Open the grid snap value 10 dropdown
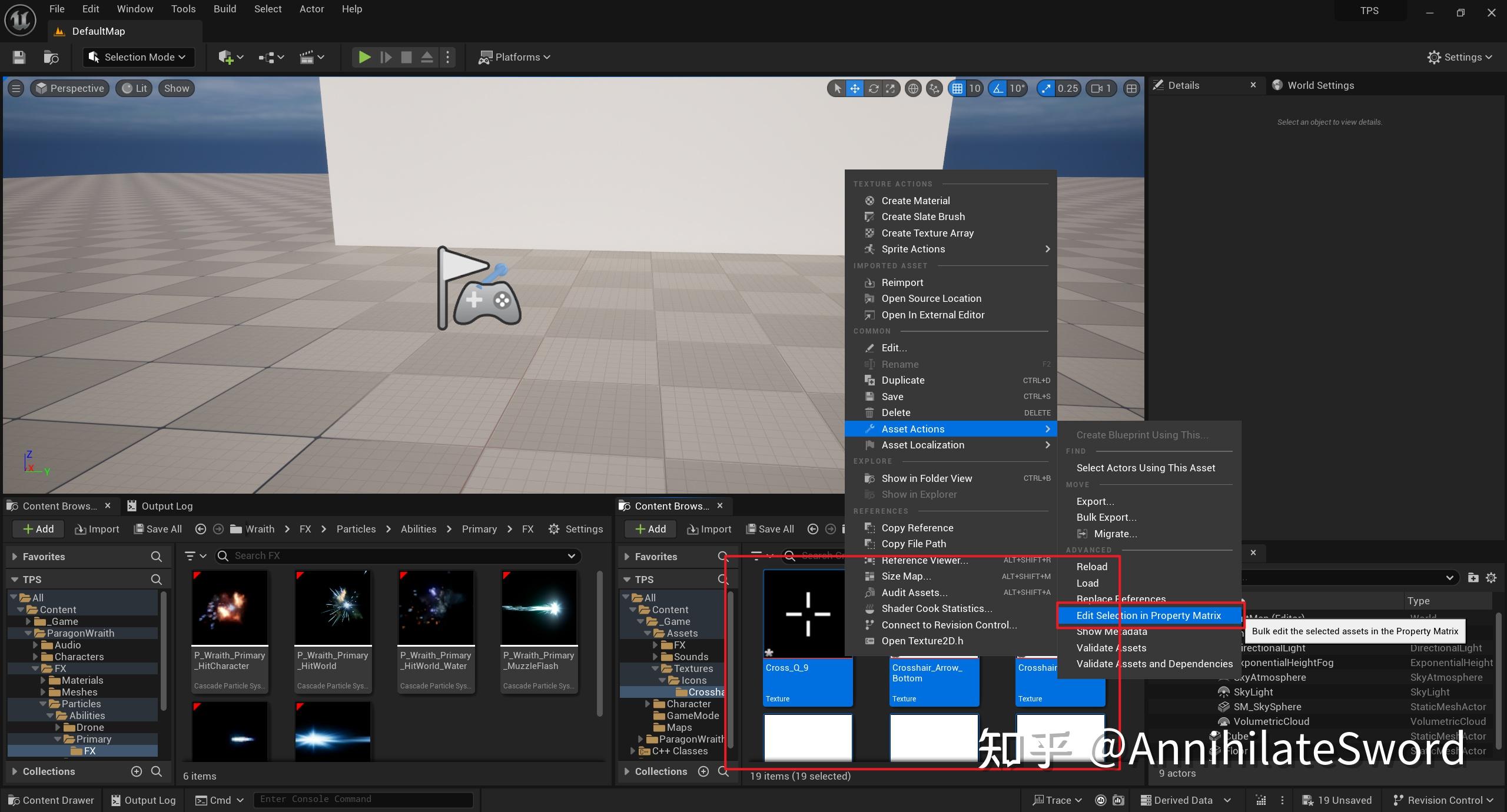The image size is (1507, 812). [975, 88]
